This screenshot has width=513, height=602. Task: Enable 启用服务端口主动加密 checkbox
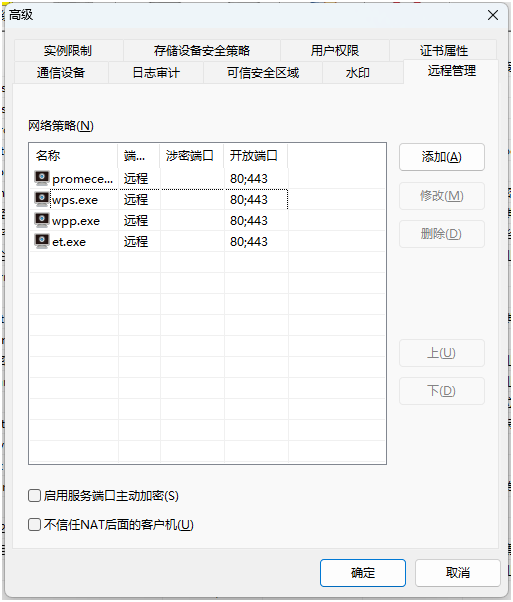coord(35,495)
